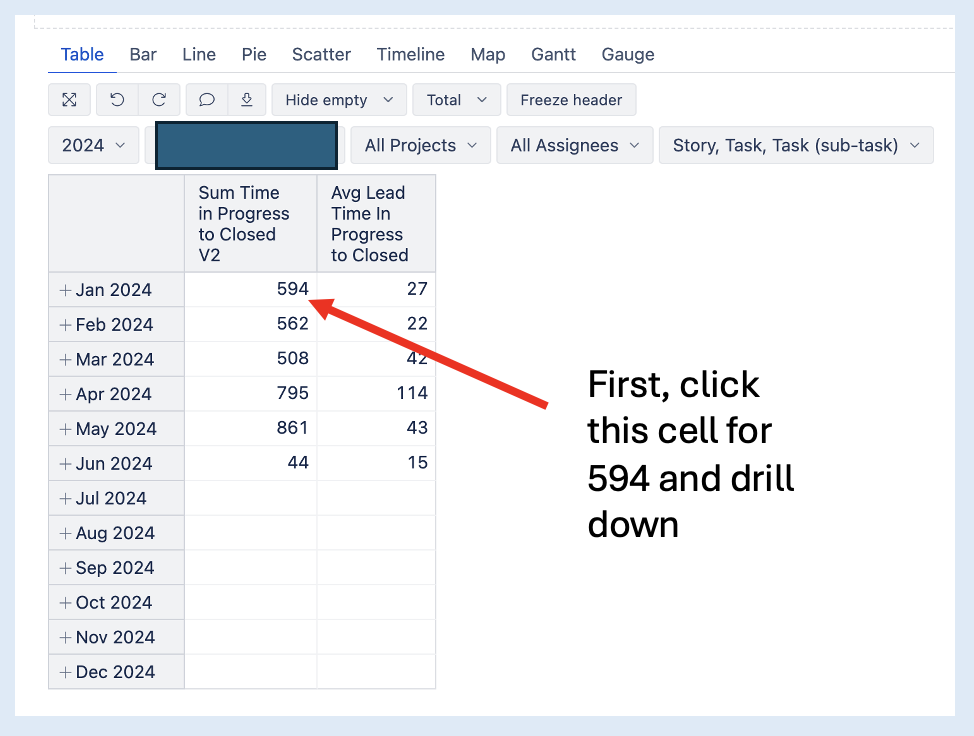The height and width of the screenshot is (736, 974).
Task: Click the undo arrow icon
Action: [x=117, y=100]
